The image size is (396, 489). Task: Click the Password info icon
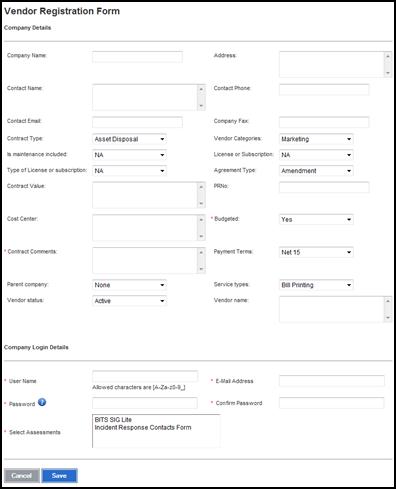[42, 402]
